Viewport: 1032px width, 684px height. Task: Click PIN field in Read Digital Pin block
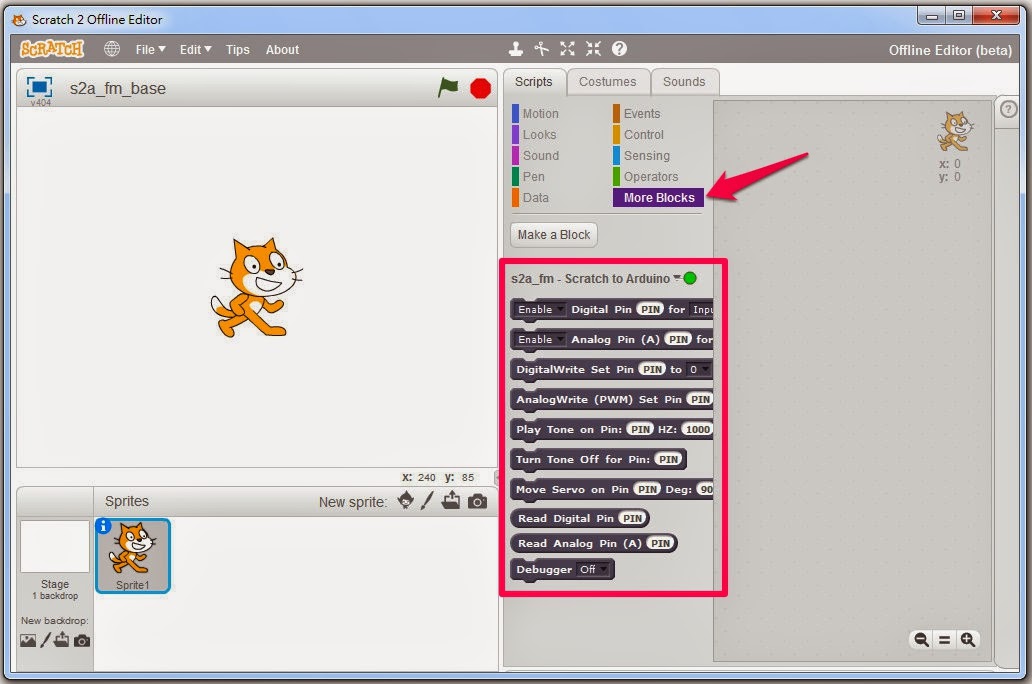(x=632, y=519)
